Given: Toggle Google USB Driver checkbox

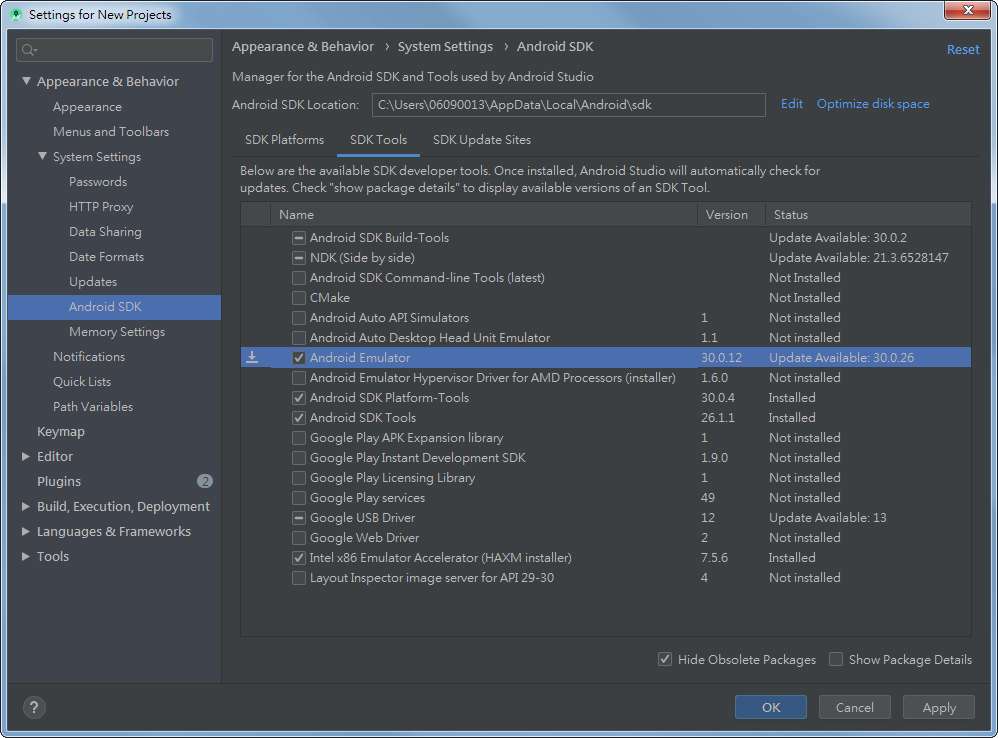Looking at the screenshot, I should click(299, 518).
